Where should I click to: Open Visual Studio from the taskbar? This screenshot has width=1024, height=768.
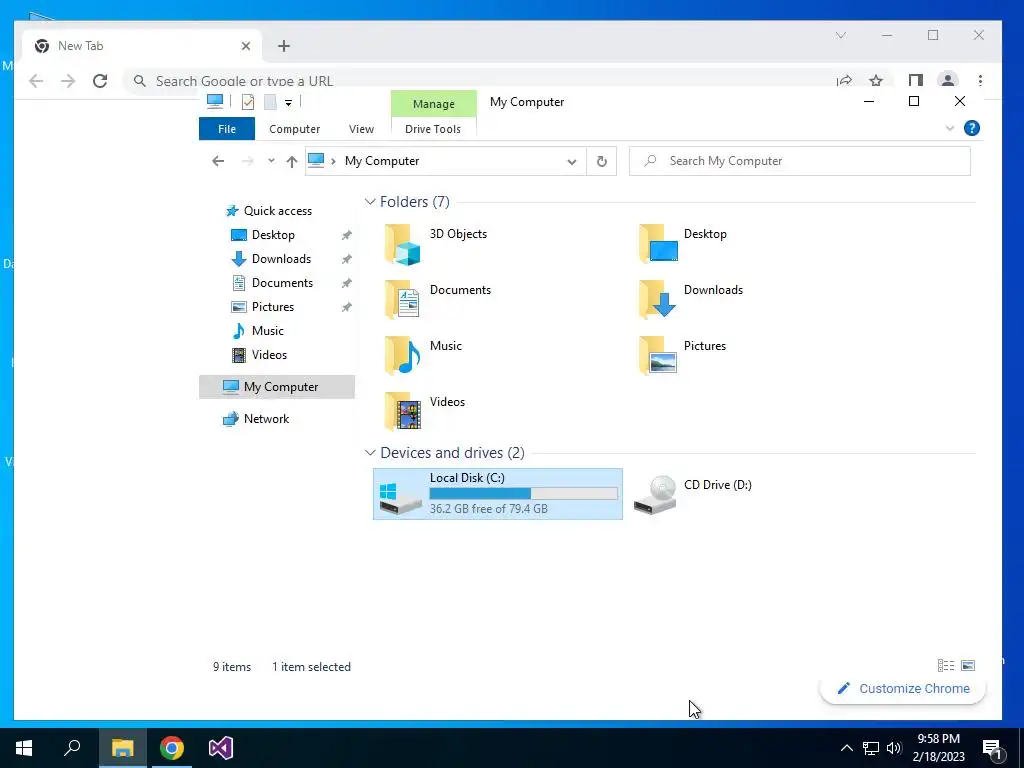(x=221, y=748)
